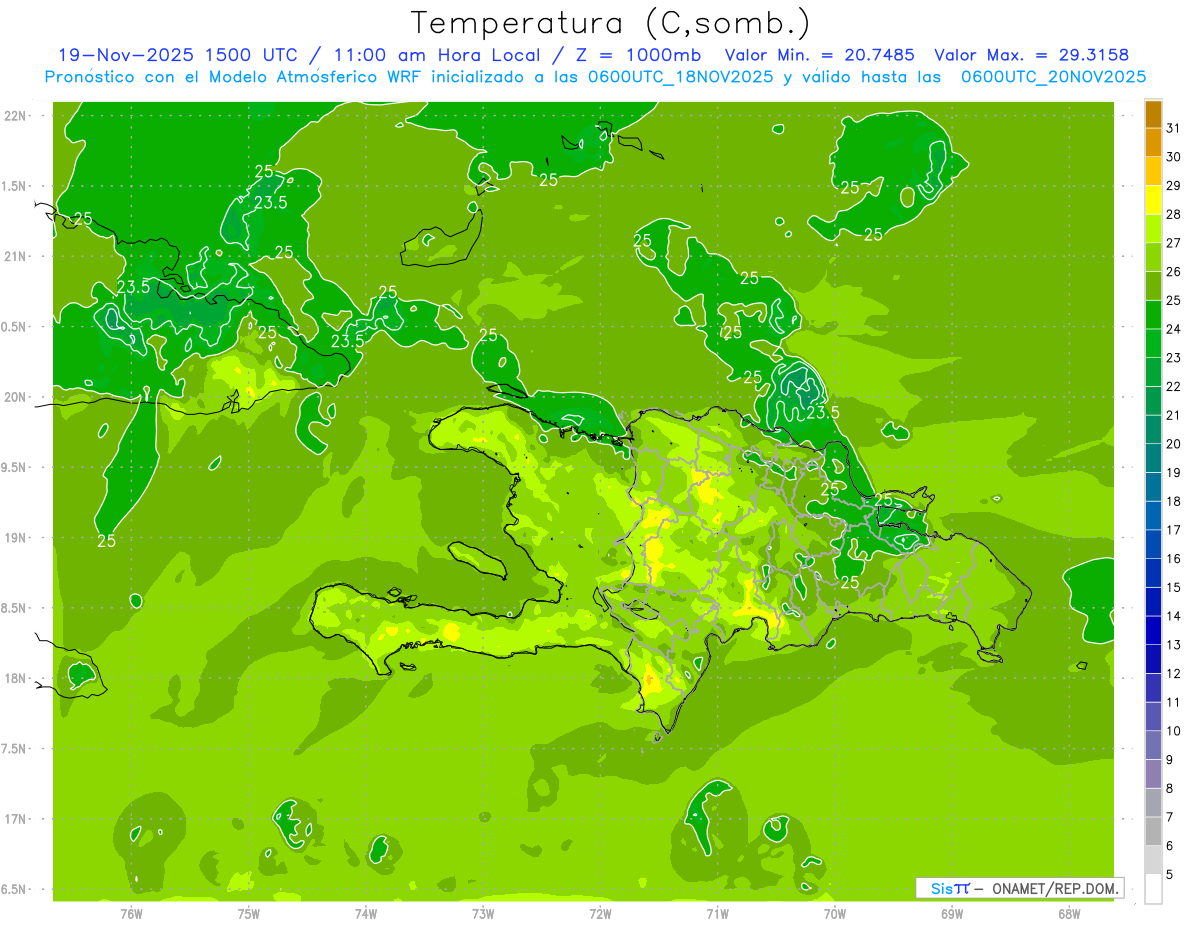Click the color scale label "27"
Screen dimensions: 1200x927
click(x=1174, y=243)
